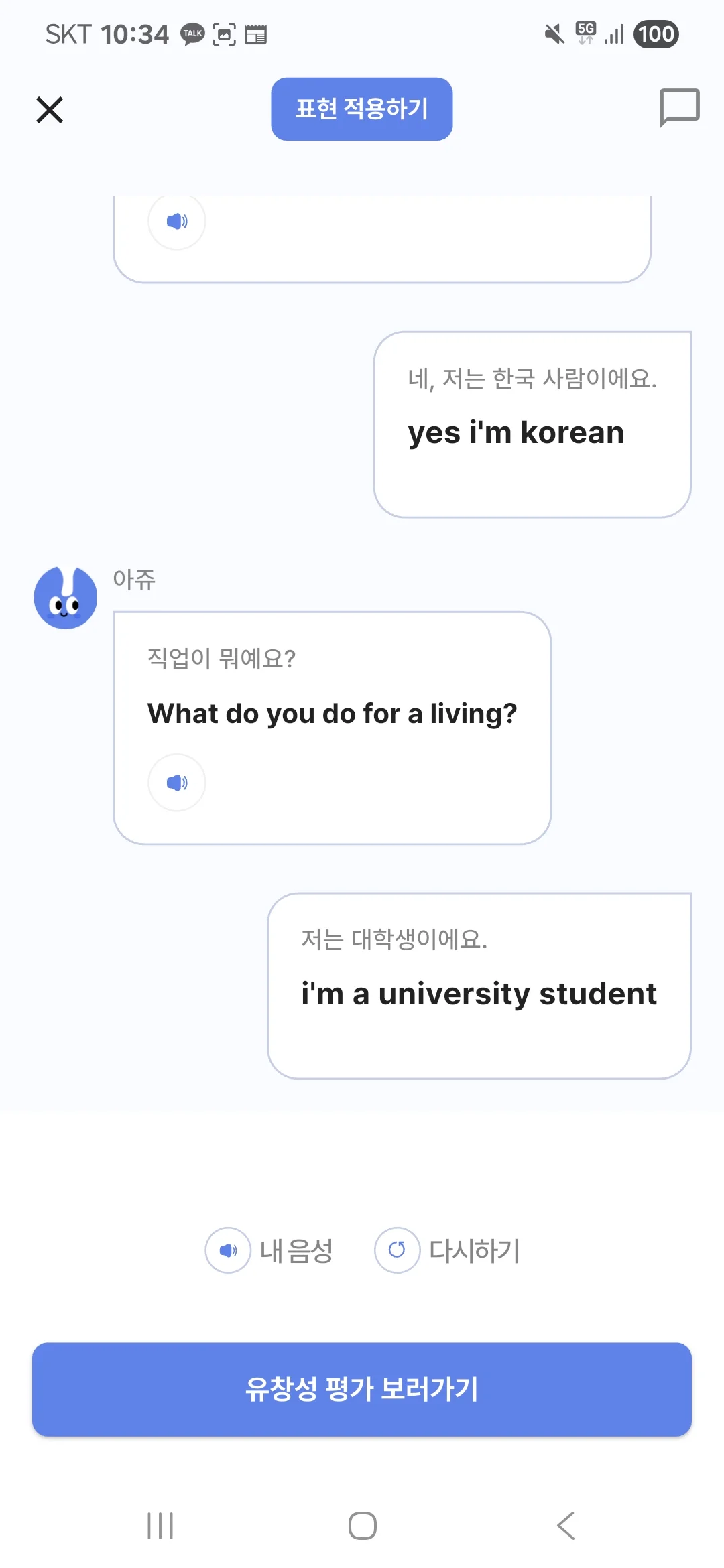
Task: Tap the muted sound icon in status bar
Action: point(554,34)
